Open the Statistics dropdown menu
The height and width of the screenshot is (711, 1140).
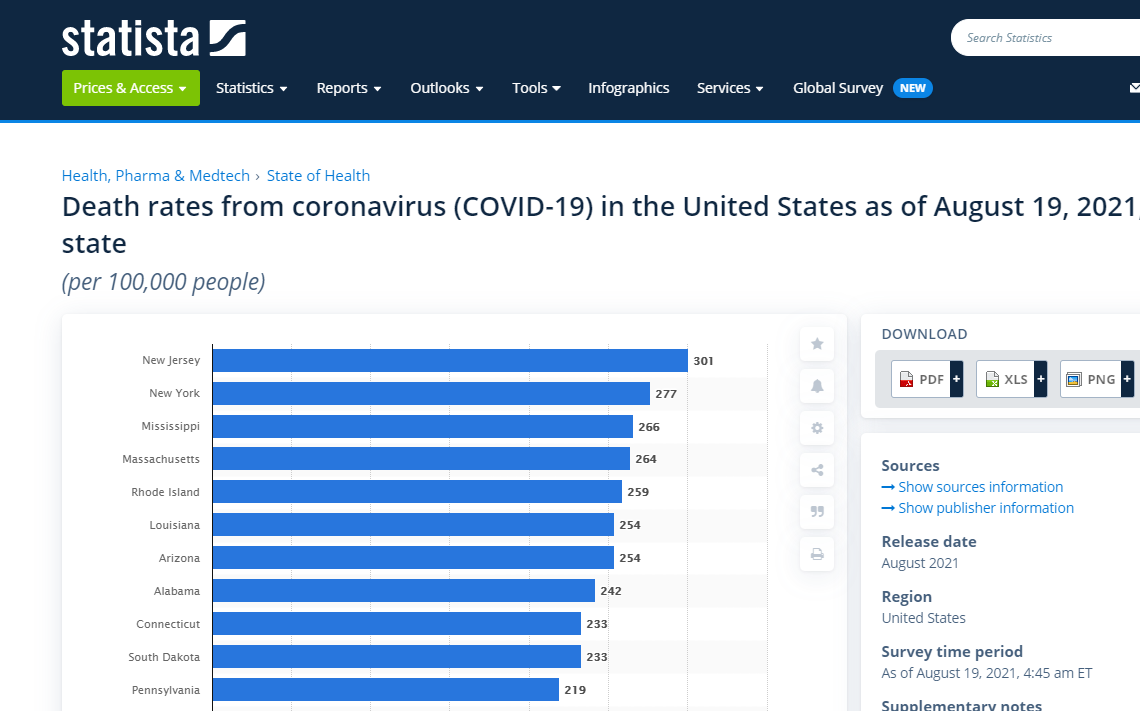[x=251, y=88]
